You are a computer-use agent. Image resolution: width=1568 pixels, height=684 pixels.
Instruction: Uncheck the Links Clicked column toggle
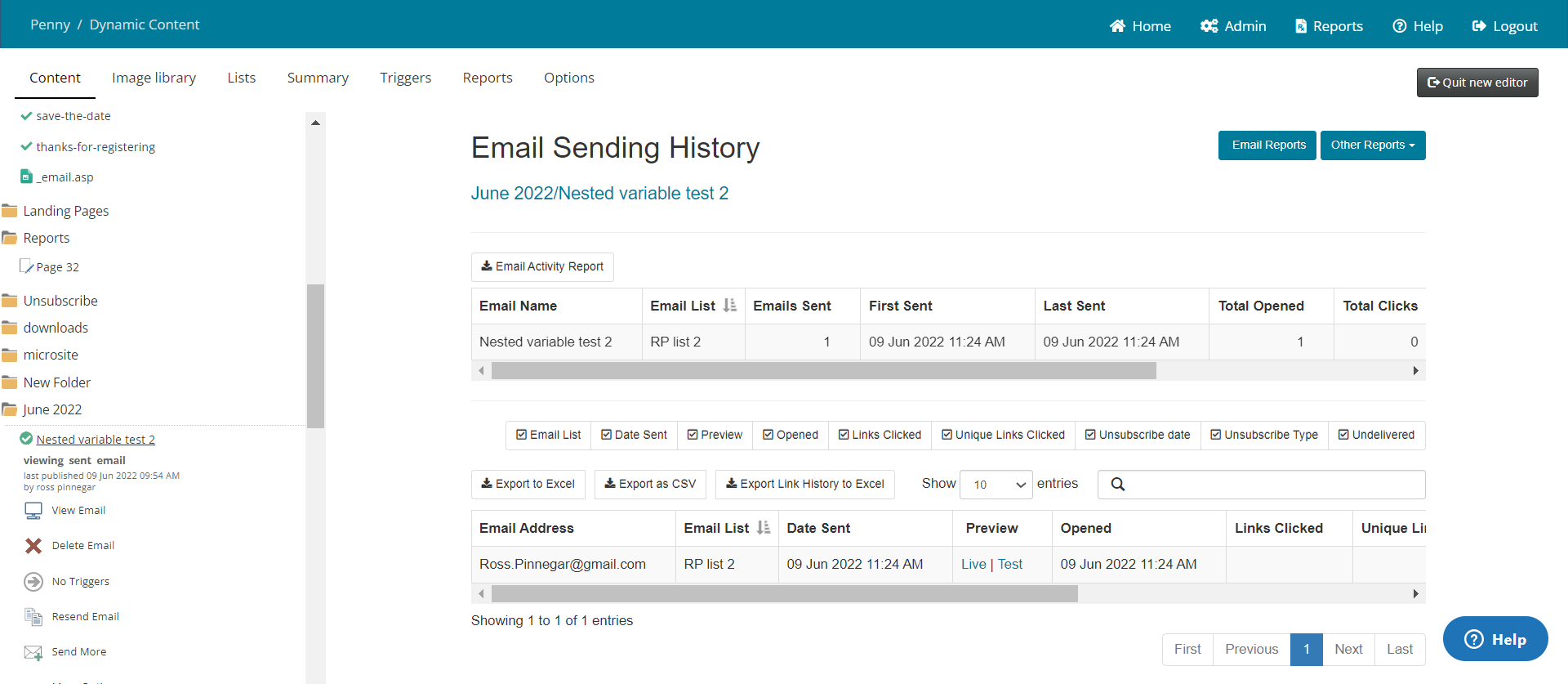[x=880, y=435]
